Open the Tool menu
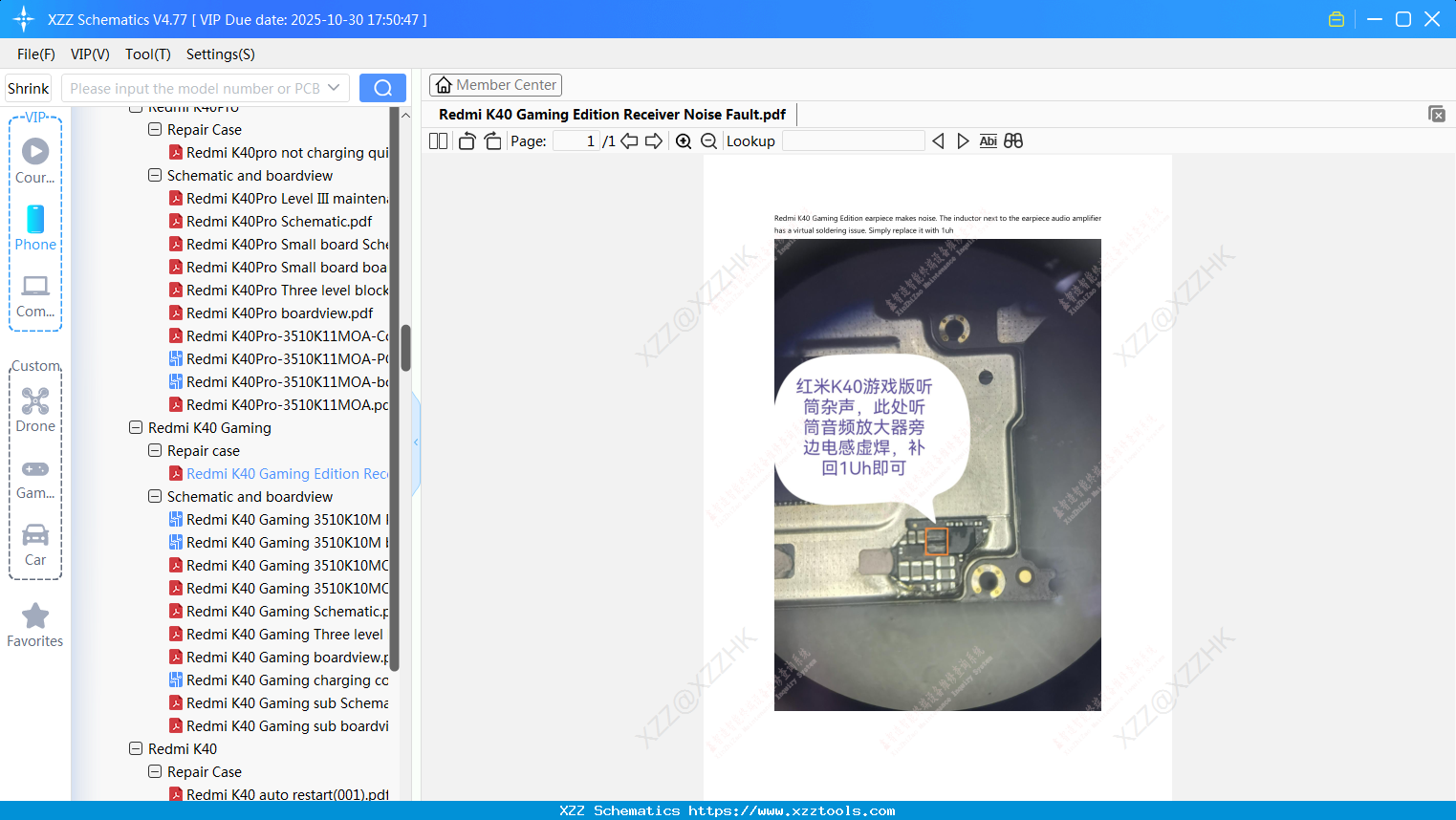Image resolution: width=1456 pixels, height=820 pixels. pyautogui.click(x=147, y=54)
